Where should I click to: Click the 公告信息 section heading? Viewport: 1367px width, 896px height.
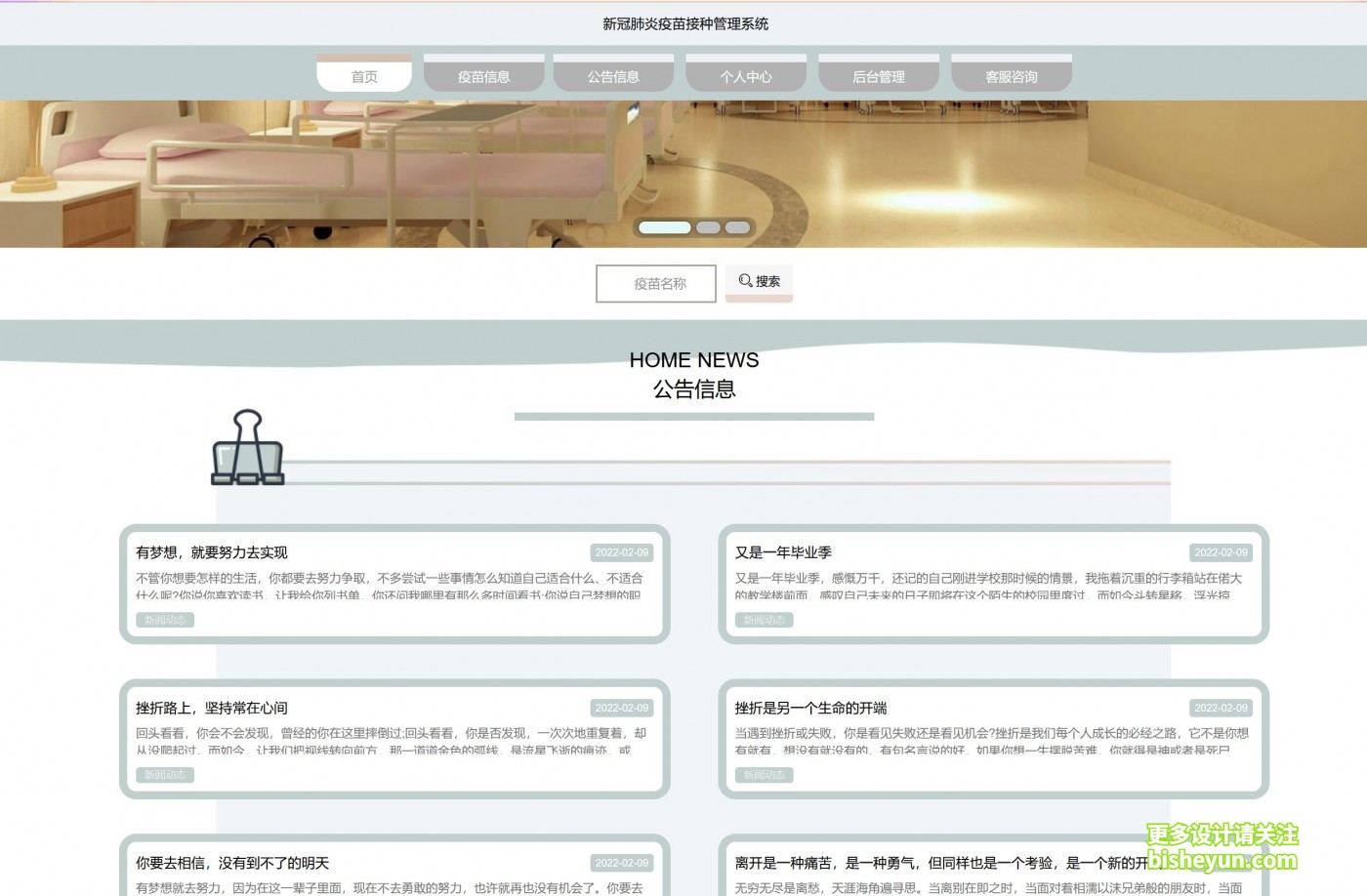pyautogui.click(x=694, y=389)
